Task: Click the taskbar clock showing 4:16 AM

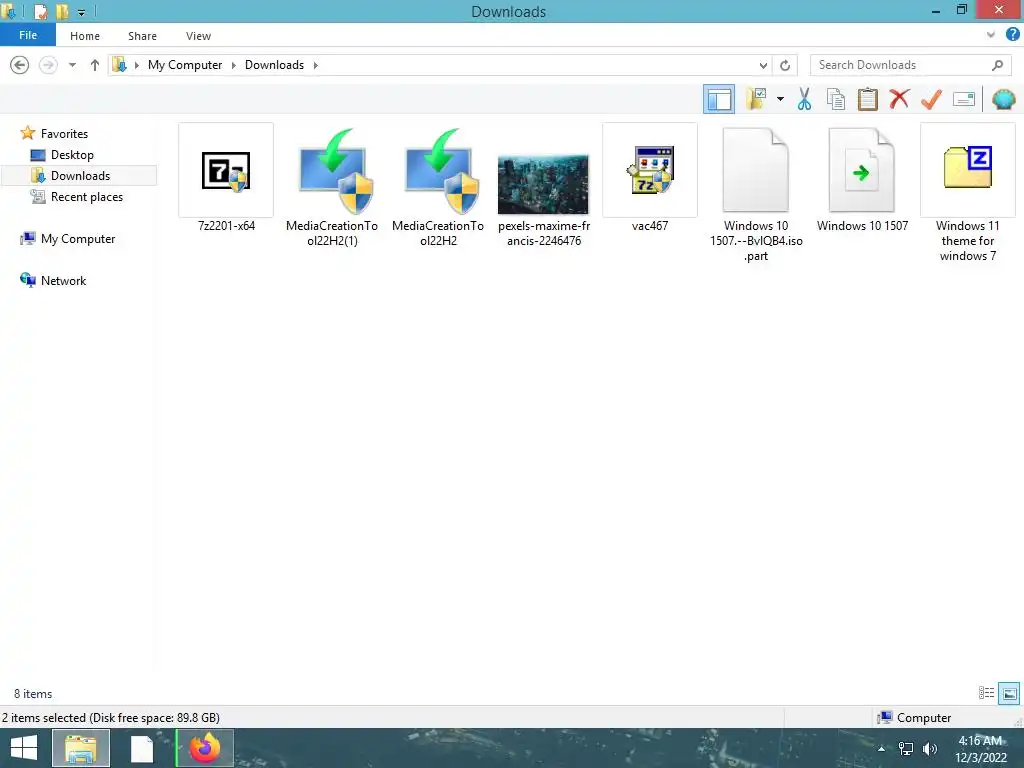Action: tap(981, 749)
